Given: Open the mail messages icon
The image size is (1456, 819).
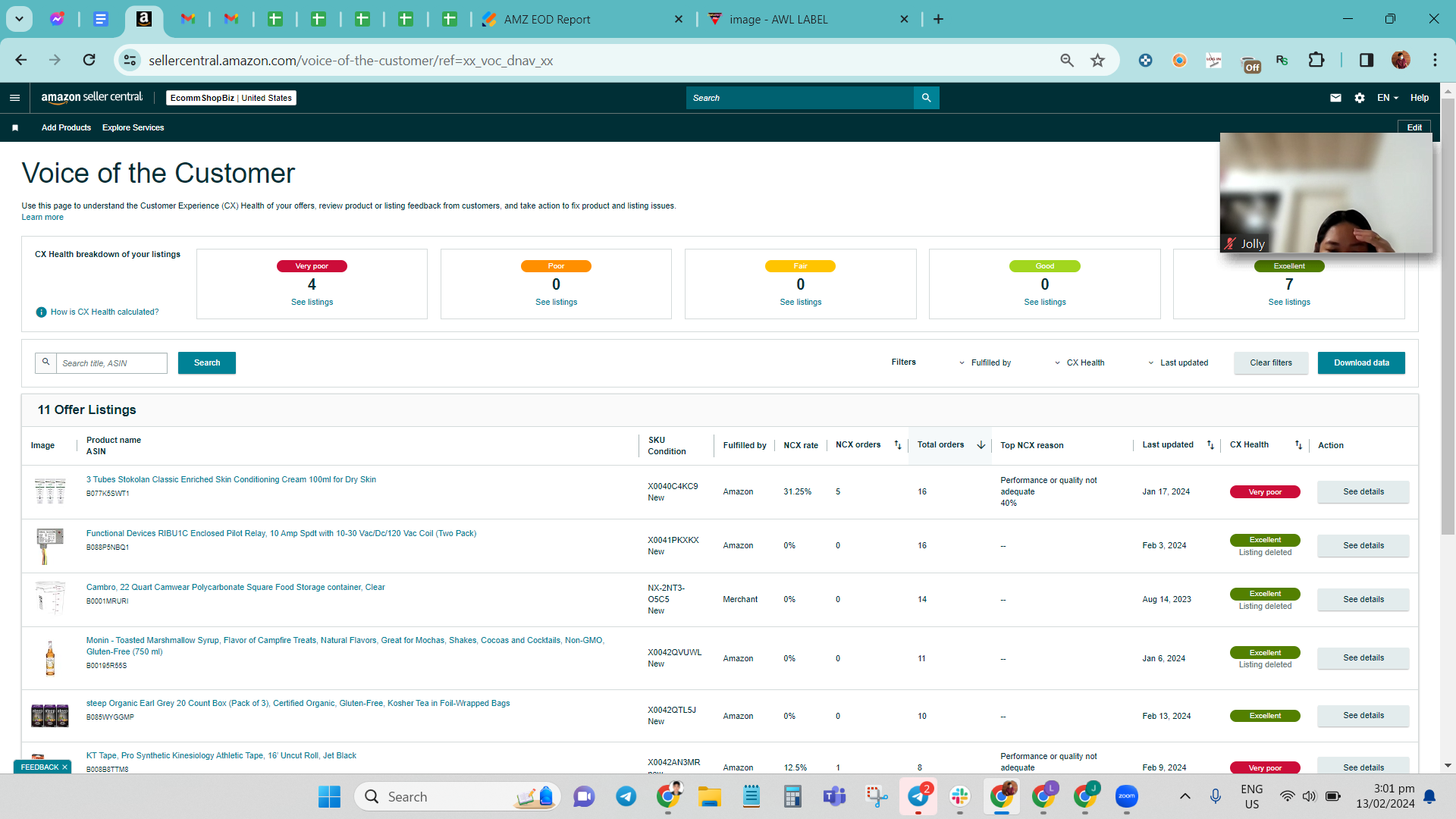Looking at the screenshot, I should tap(1335, 98).
